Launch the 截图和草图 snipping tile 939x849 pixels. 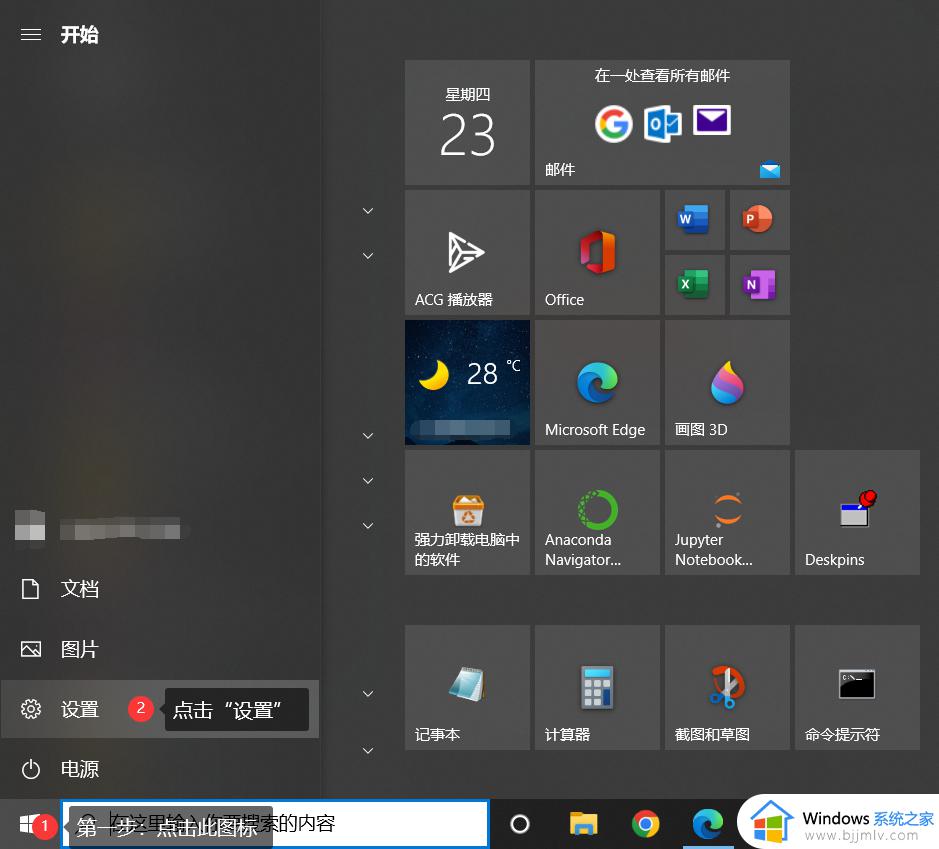point(727,687)
